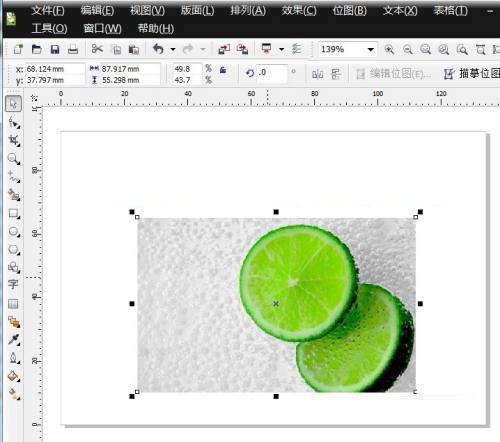Select the Shape edit tool
Viewport: 500px width, 442px height.
(14, 122)
